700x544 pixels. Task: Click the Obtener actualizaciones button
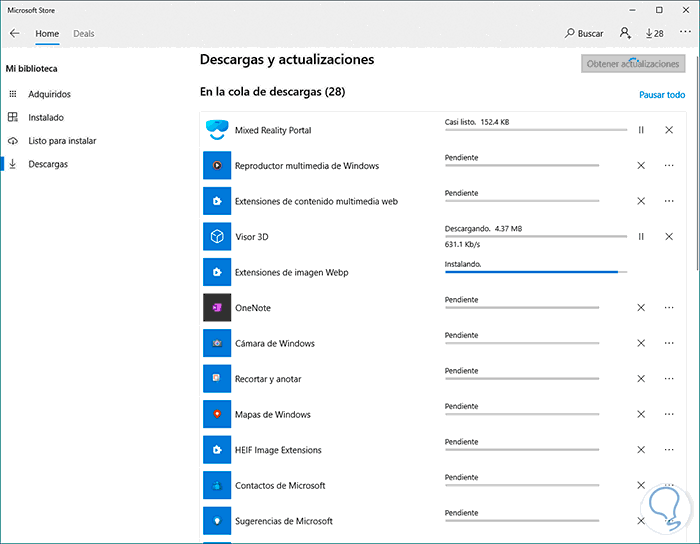(632, 64)
